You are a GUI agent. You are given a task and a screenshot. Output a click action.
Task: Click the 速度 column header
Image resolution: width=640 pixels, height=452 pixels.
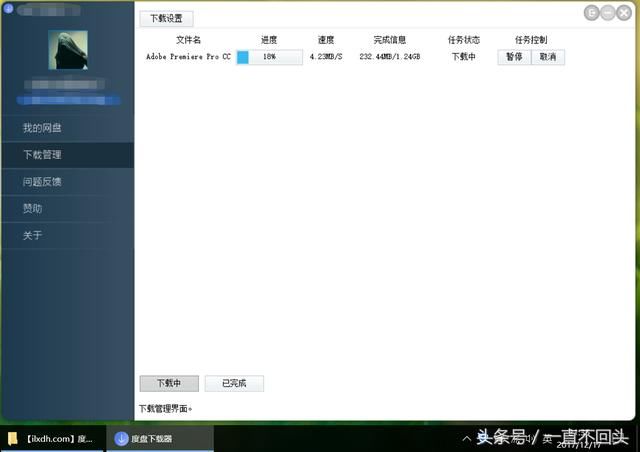coord(326,40)
